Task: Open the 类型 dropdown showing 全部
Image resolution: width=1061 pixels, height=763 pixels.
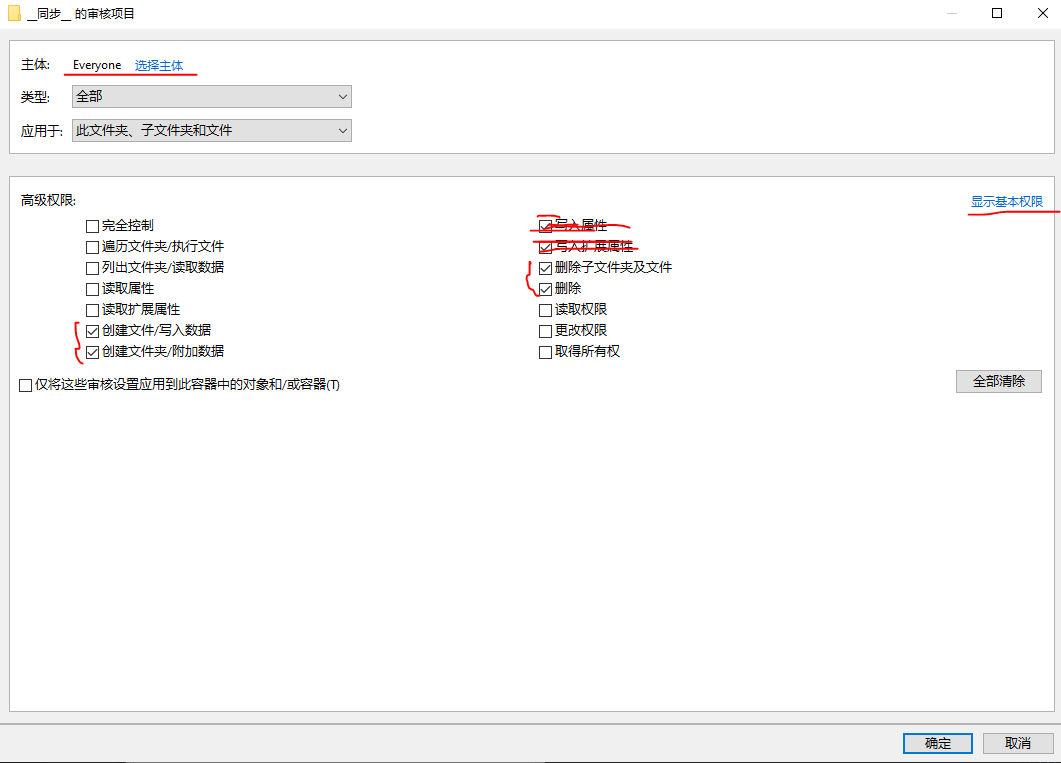Action: (211, 96)
